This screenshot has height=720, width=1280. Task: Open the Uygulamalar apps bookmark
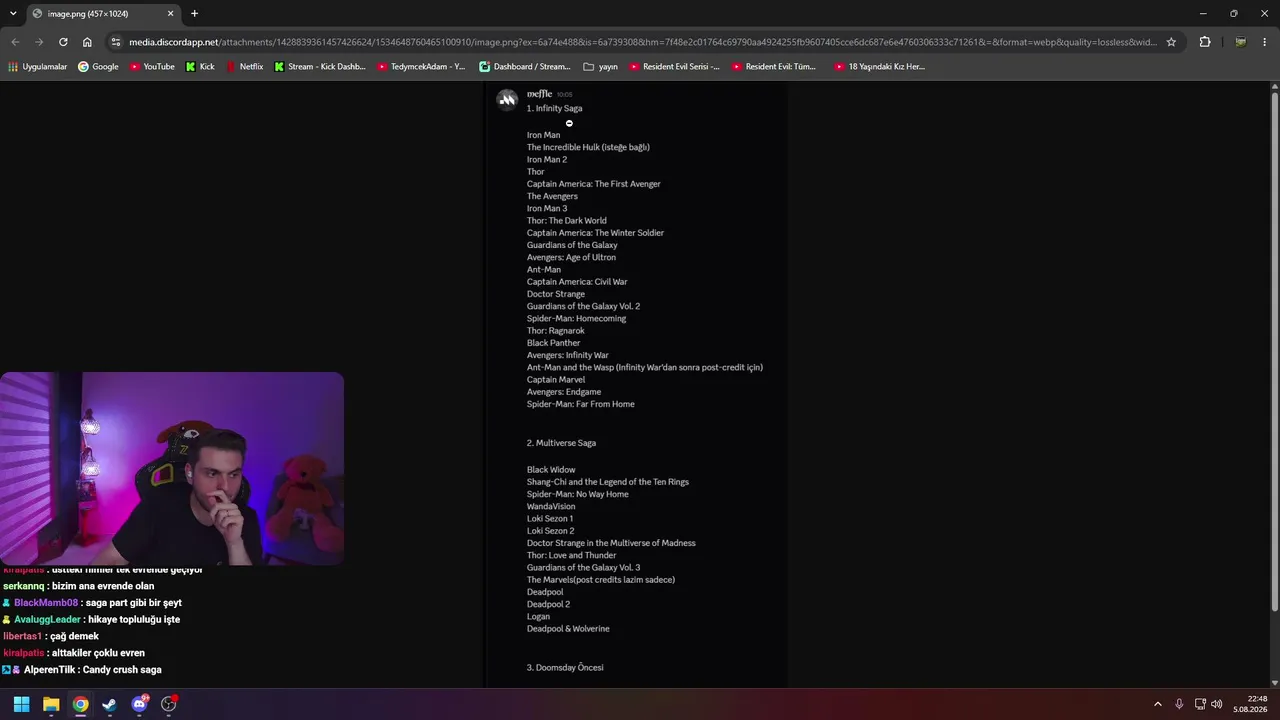(x=38, y=67)
